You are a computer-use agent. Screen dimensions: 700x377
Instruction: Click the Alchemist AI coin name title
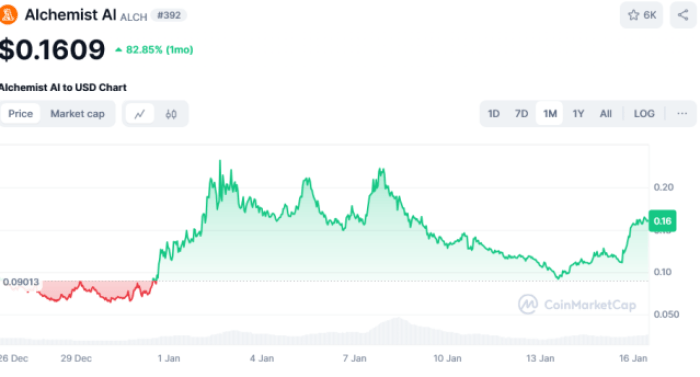(x=70, y=15)
